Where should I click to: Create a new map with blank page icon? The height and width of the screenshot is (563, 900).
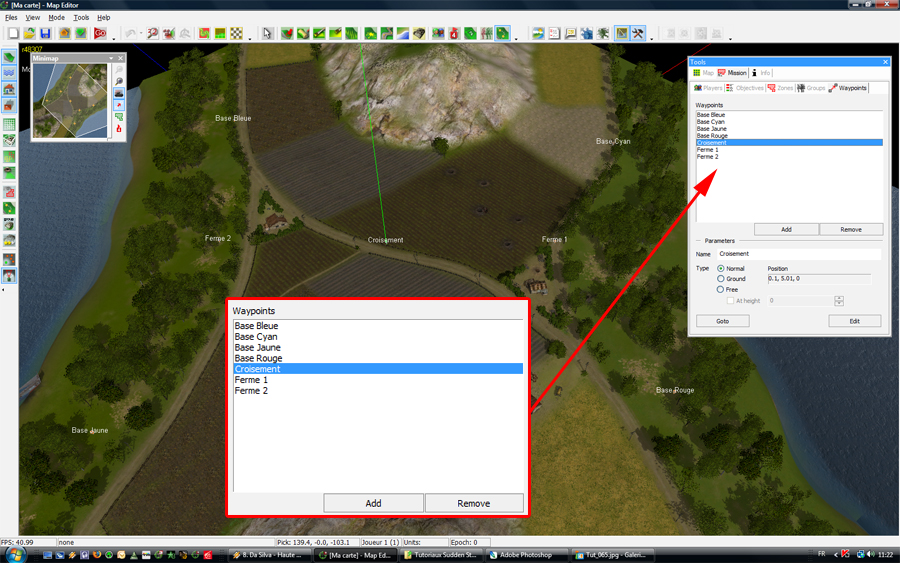pyautogui.click(x=13, y=33)
